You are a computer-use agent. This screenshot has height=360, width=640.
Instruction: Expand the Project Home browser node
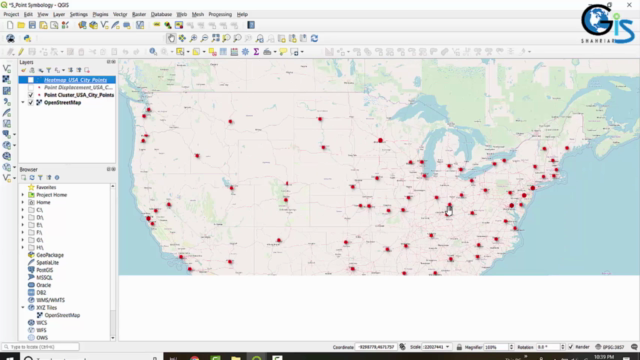tap(23, 195)
